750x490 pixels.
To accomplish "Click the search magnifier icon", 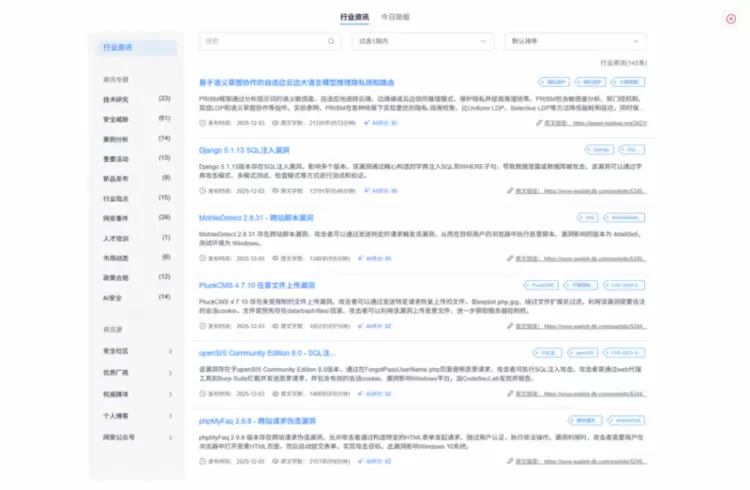I will [332, 42].
